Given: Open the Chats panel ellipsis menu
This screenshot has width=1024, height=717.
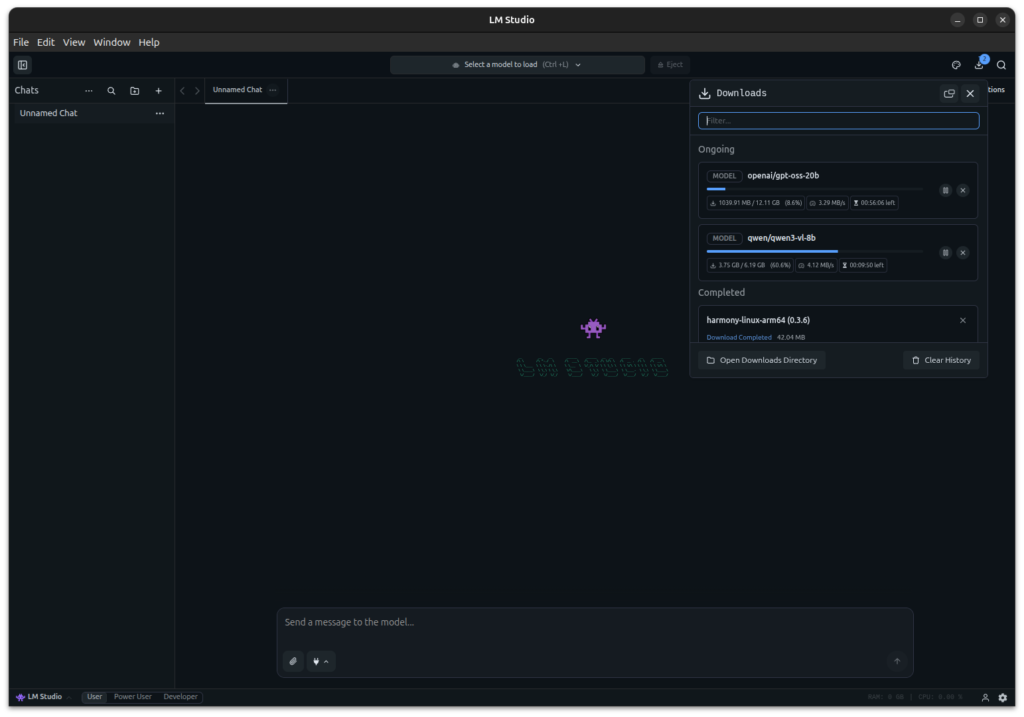Looking at the screenshot, I should [x=89, y=90].
